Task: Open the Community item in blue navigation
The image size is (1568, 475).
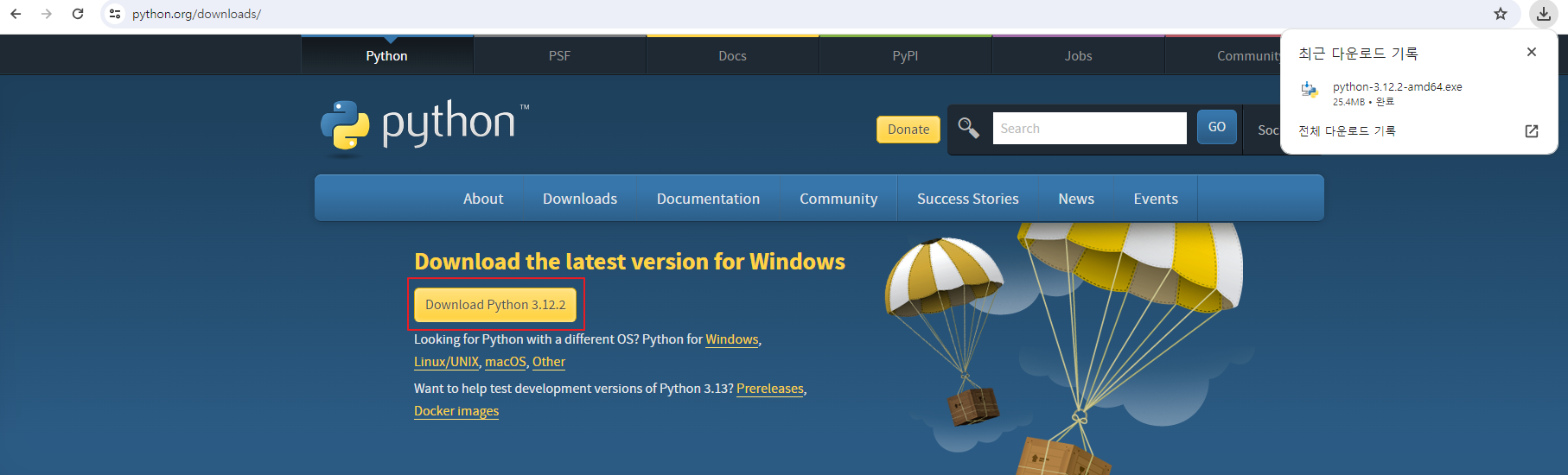Action: point(838,199)
